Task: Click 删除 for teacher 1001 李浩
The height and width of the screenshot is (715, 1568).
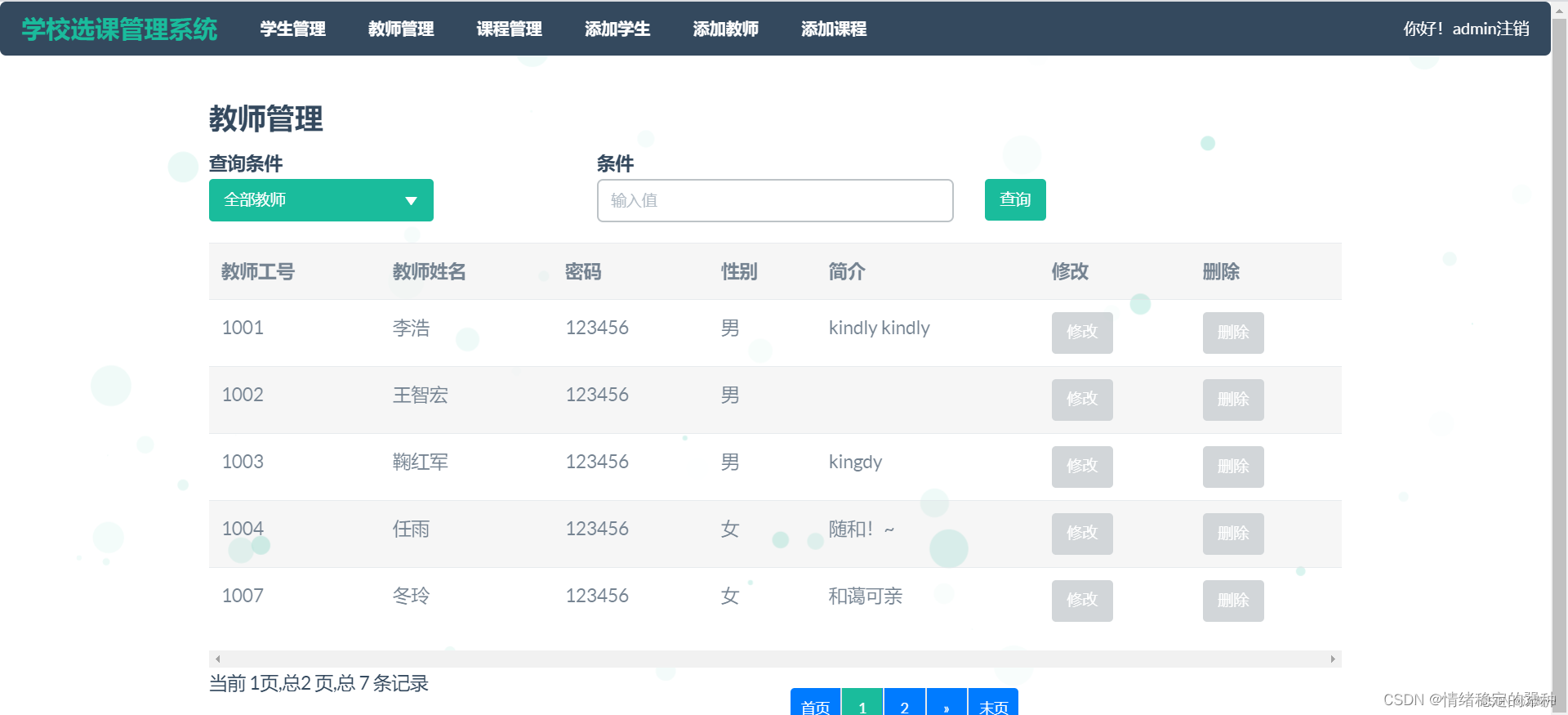Action: pos(1233,333)
